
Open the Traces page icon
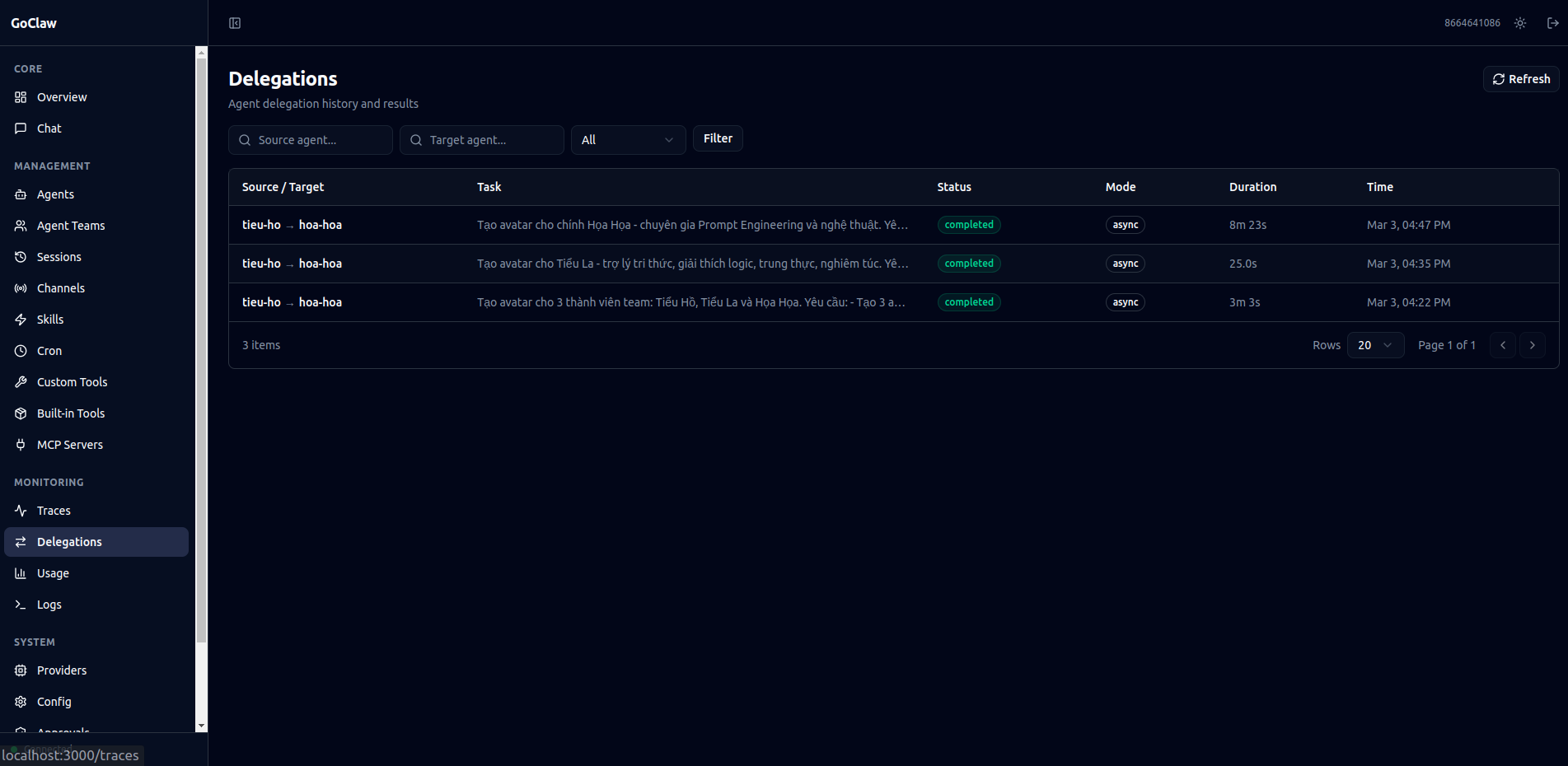tap(21, 511)
